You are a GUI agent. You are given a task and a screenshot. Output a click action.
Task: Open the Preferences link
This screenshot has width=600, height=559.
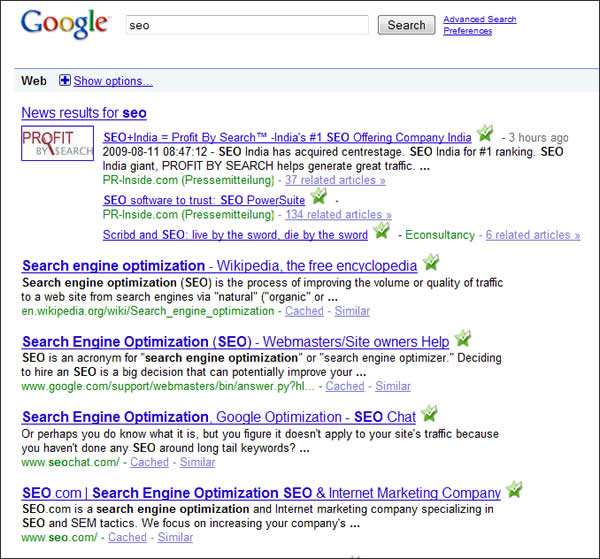[x=467, y=31]
